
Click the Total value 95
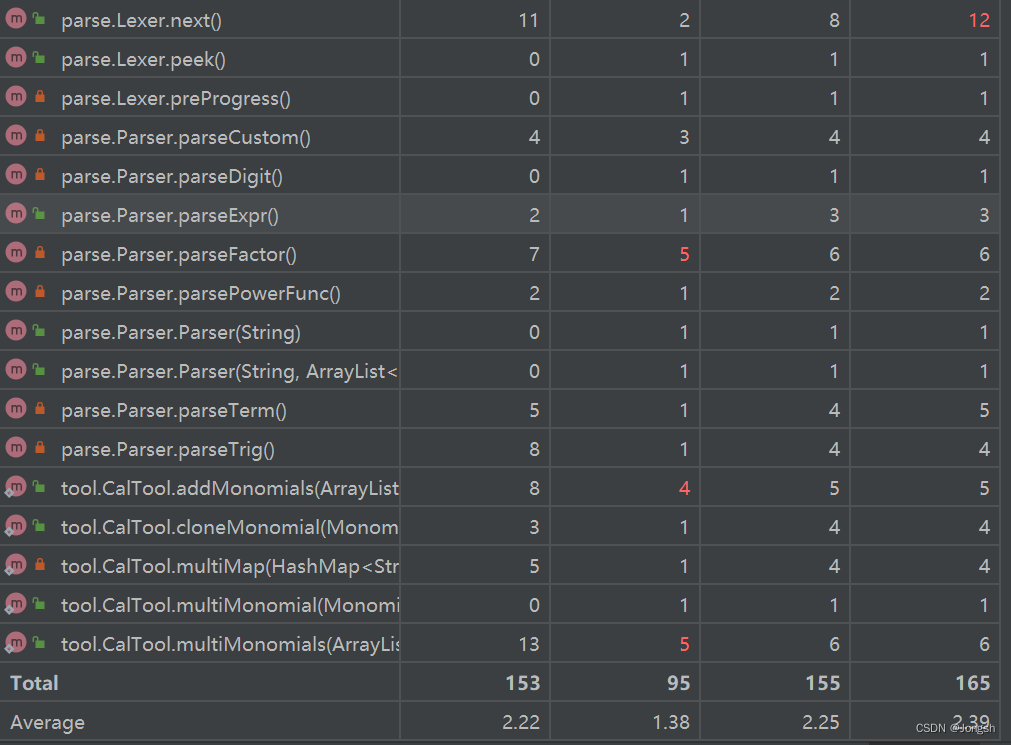point(678,683)
